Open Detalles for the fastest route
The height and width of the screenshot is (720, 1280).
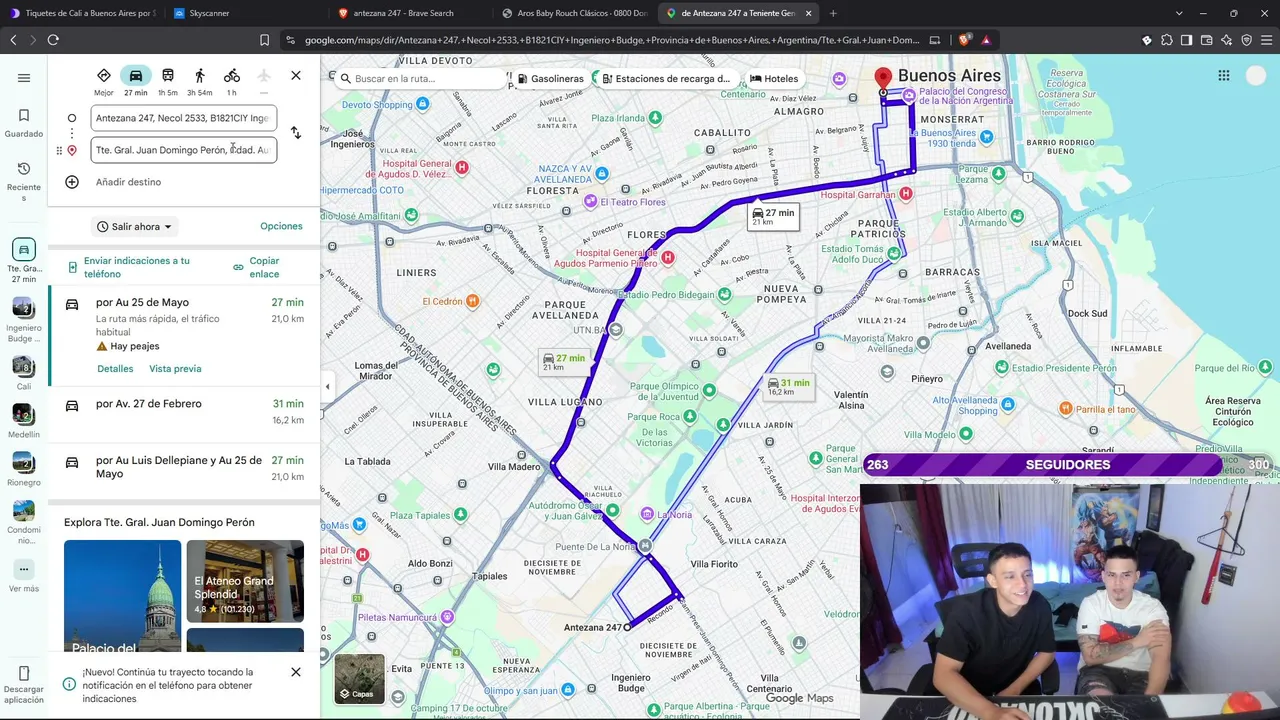tap(115, 369)
